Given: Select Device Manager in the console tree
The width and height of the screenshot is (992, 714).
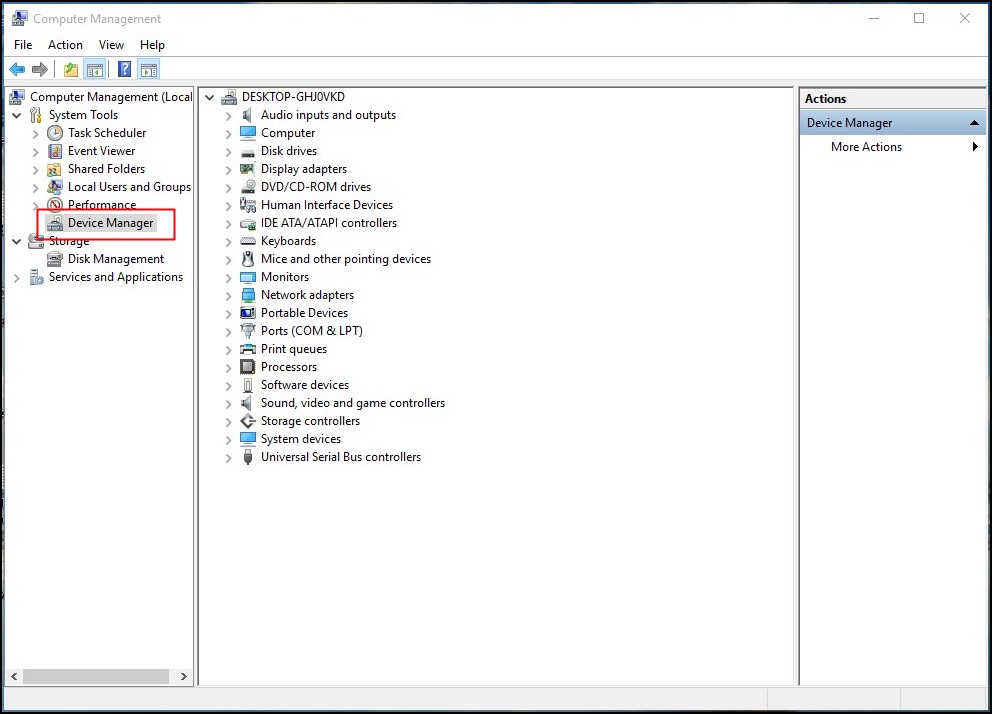Looking at the screenshot, I should click(x=111, y=223).
